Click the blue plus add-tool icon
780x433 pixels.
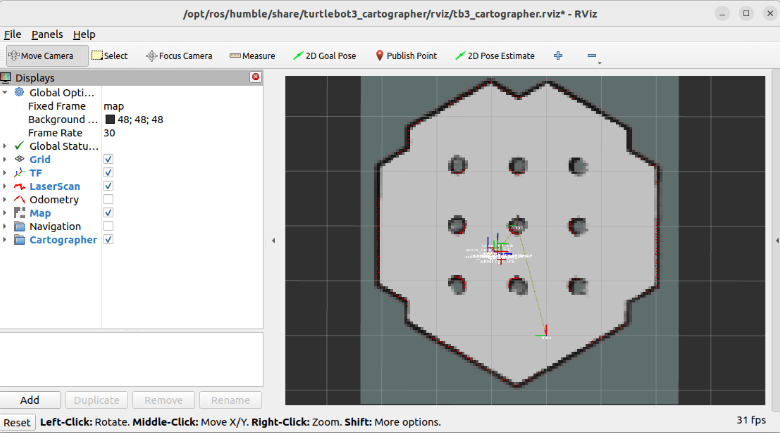click(x=558, y=56)
